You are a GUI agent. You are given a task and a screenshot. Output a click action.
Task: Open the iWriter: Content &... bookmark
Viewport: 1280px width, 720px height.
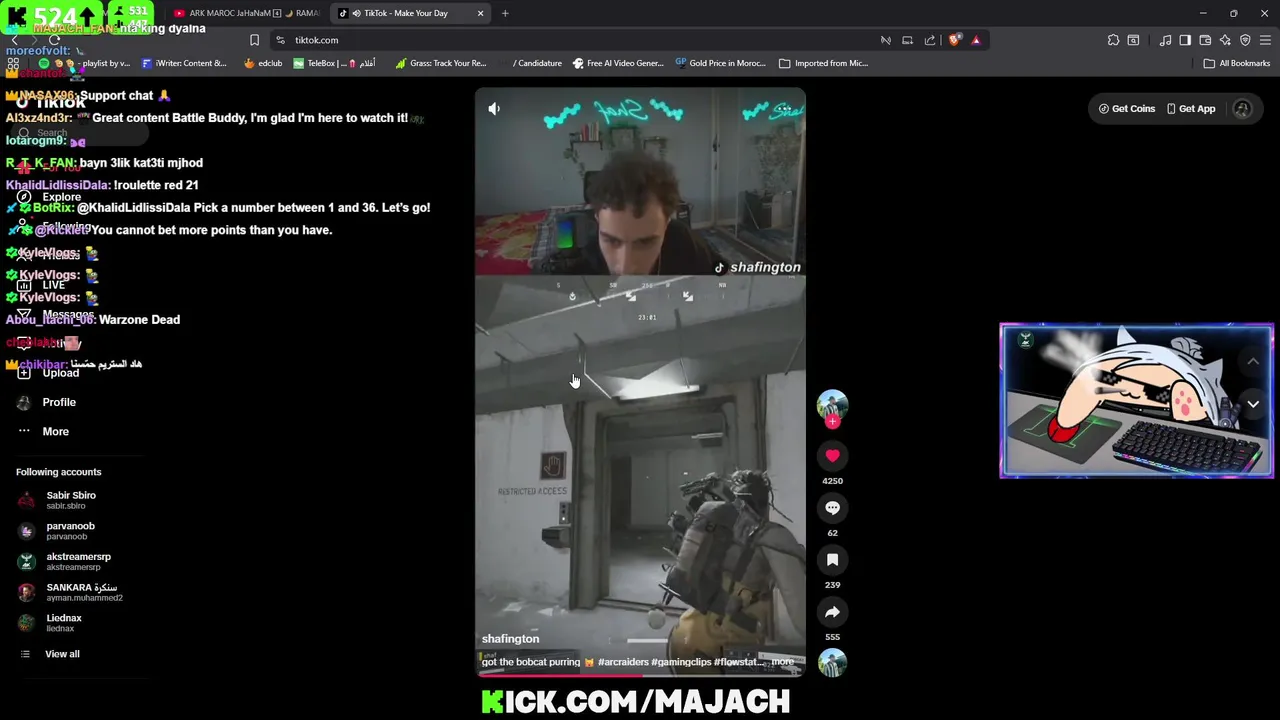point(184,63)
